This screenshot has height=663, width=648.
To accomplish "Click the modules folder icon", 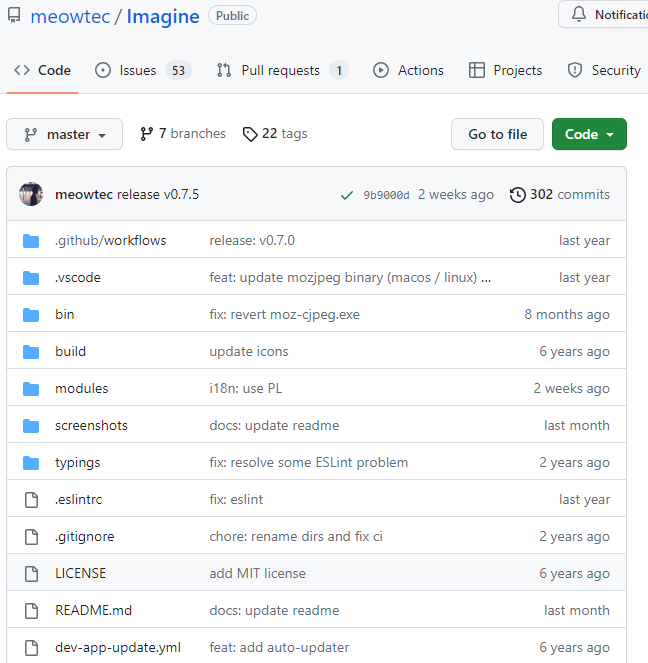I will tap(31, 389).
